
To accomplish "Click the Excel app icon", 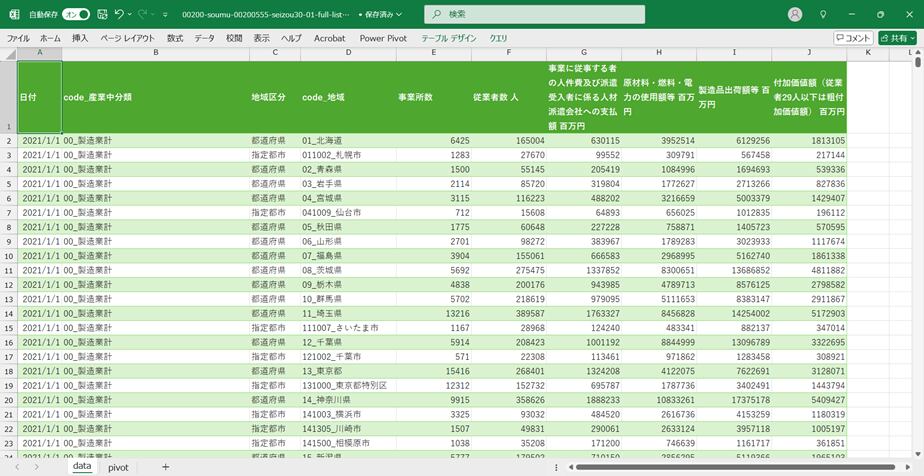I will (x=13, y=15).
